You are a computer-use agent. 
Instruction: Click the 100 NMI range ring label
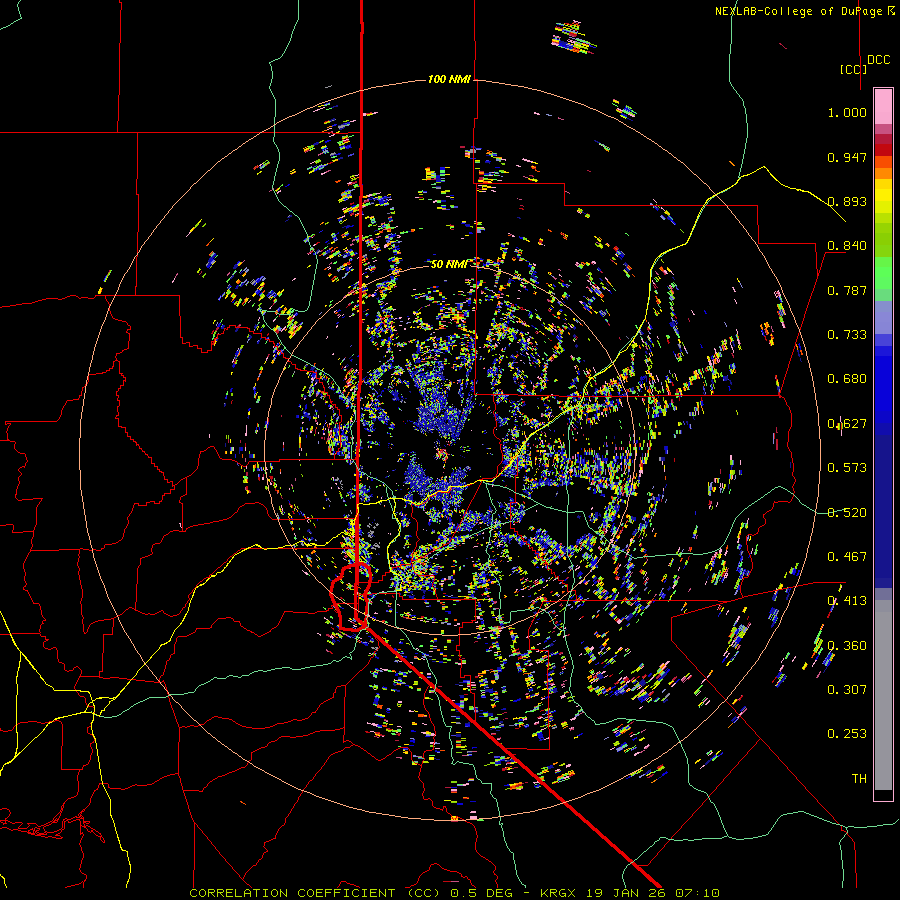tap(449, 79)
